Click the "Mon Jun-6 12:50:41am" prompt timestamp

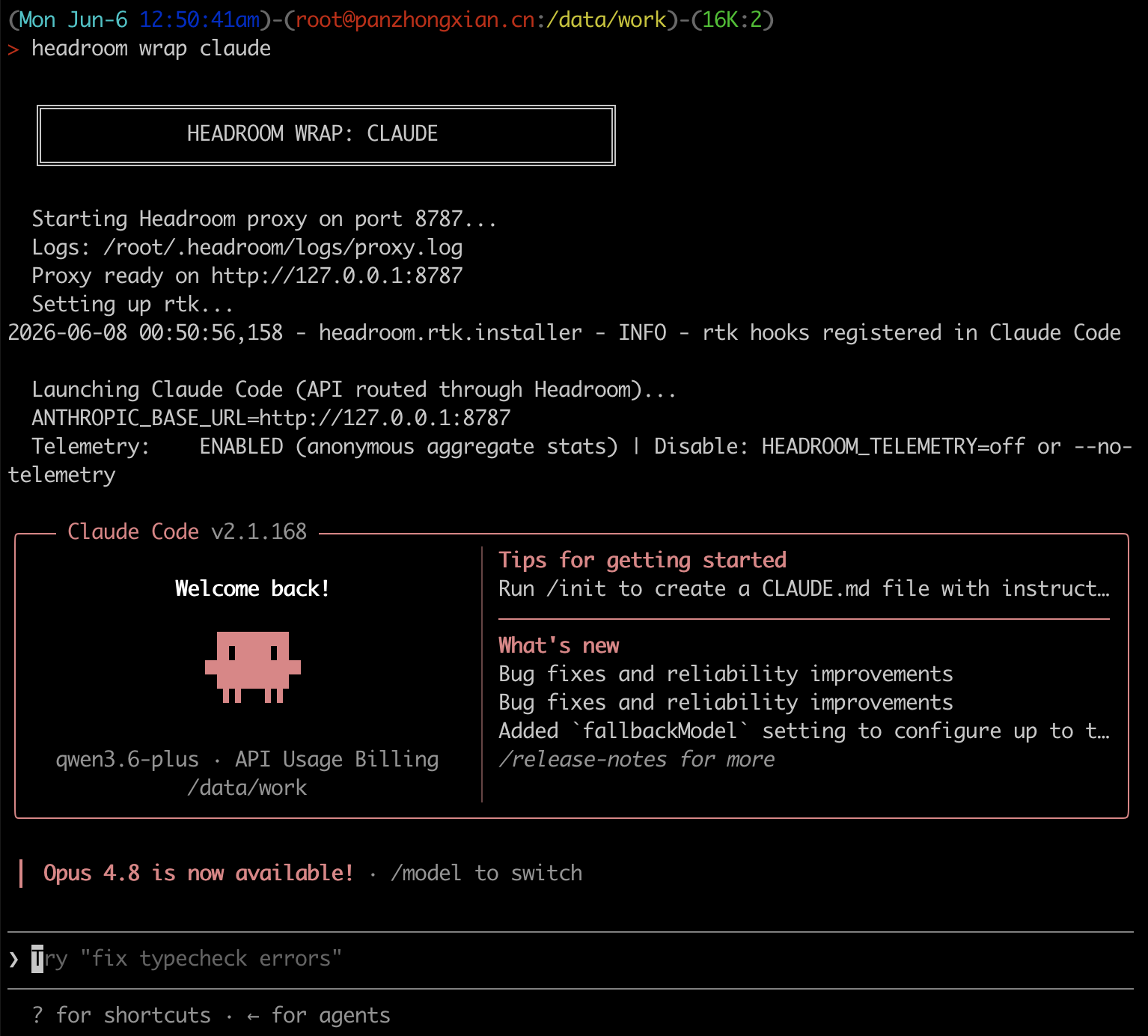click(x=139, y=19)
